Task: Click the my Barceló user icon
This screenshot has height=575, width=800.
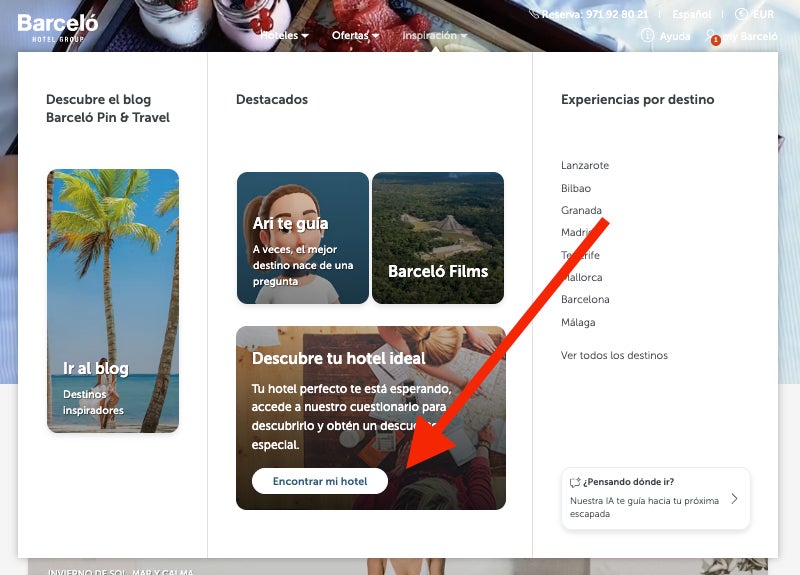Action: (712, 36)
